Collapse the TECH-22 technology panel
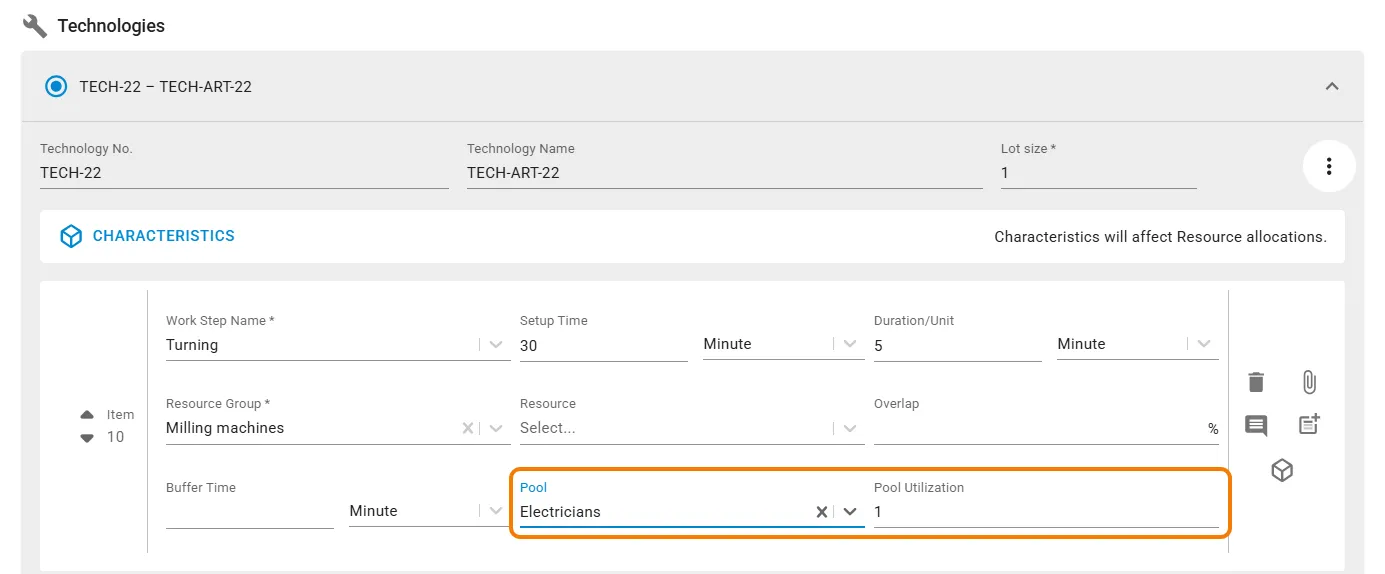This screenshot has height=574, width=1385. pyautogui.click(x=1332, y=87)
